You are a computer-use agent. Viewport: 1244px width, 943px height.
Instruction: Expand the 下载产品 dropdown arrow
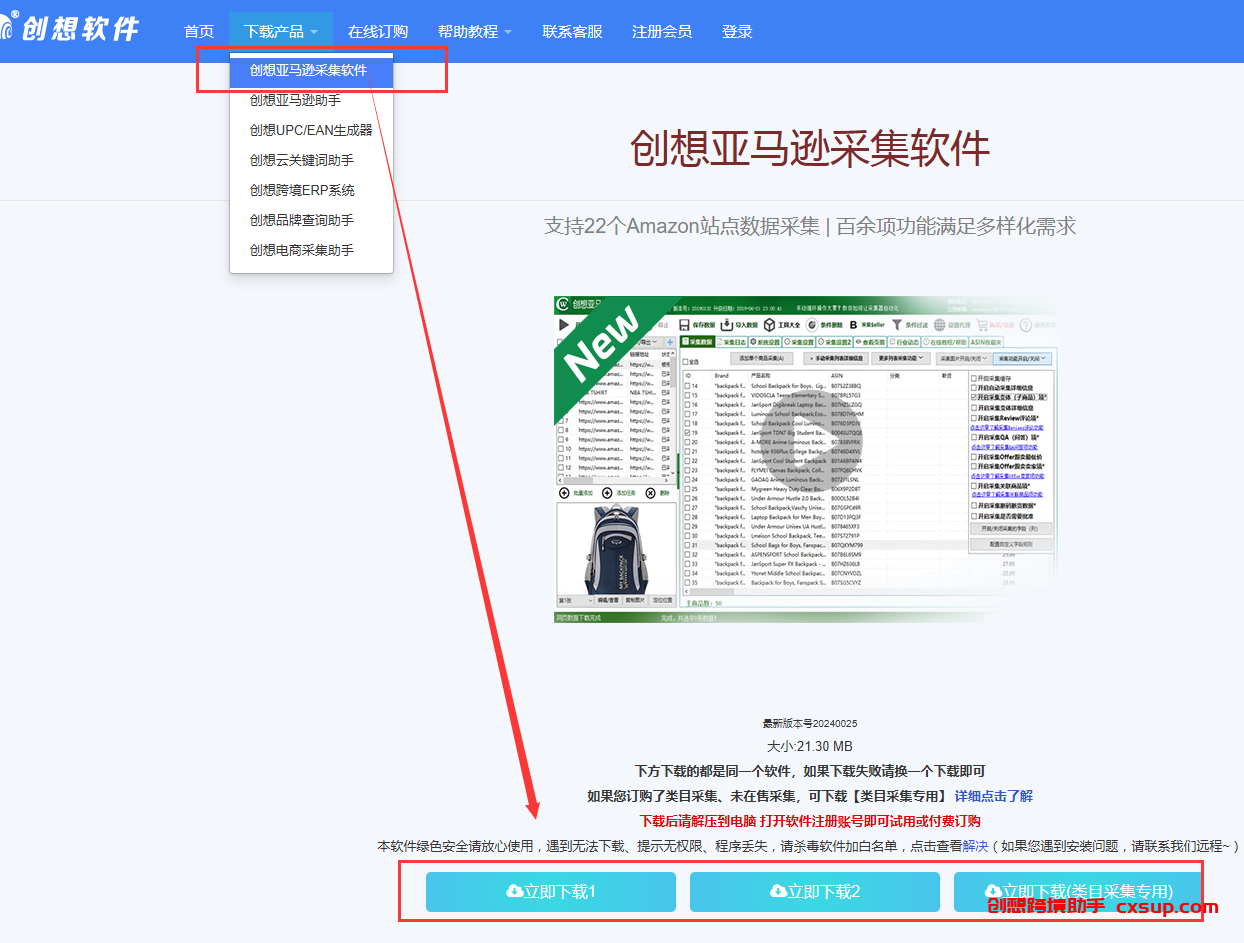coord(314,32)
